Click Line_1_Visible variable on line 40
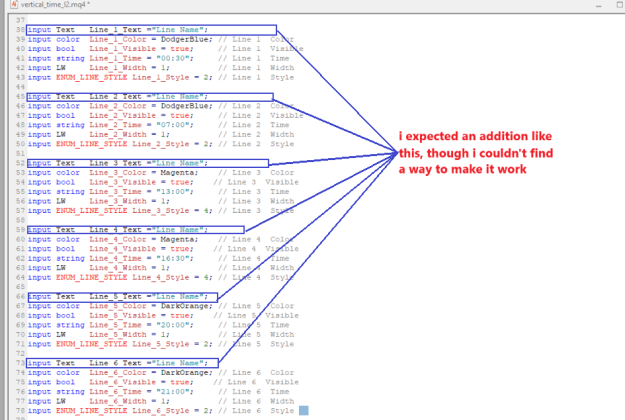The width and height of the screenshot is (625, 420). pyautogui.click(x=123, y=49)
